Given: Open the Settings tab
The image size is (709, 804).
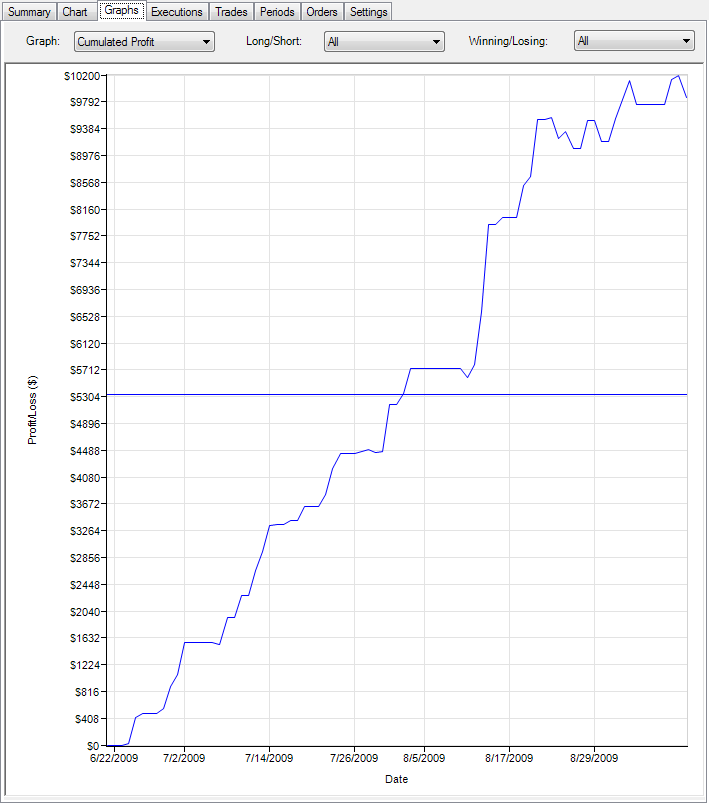Looking at the screenshot, I should (369, 12).
